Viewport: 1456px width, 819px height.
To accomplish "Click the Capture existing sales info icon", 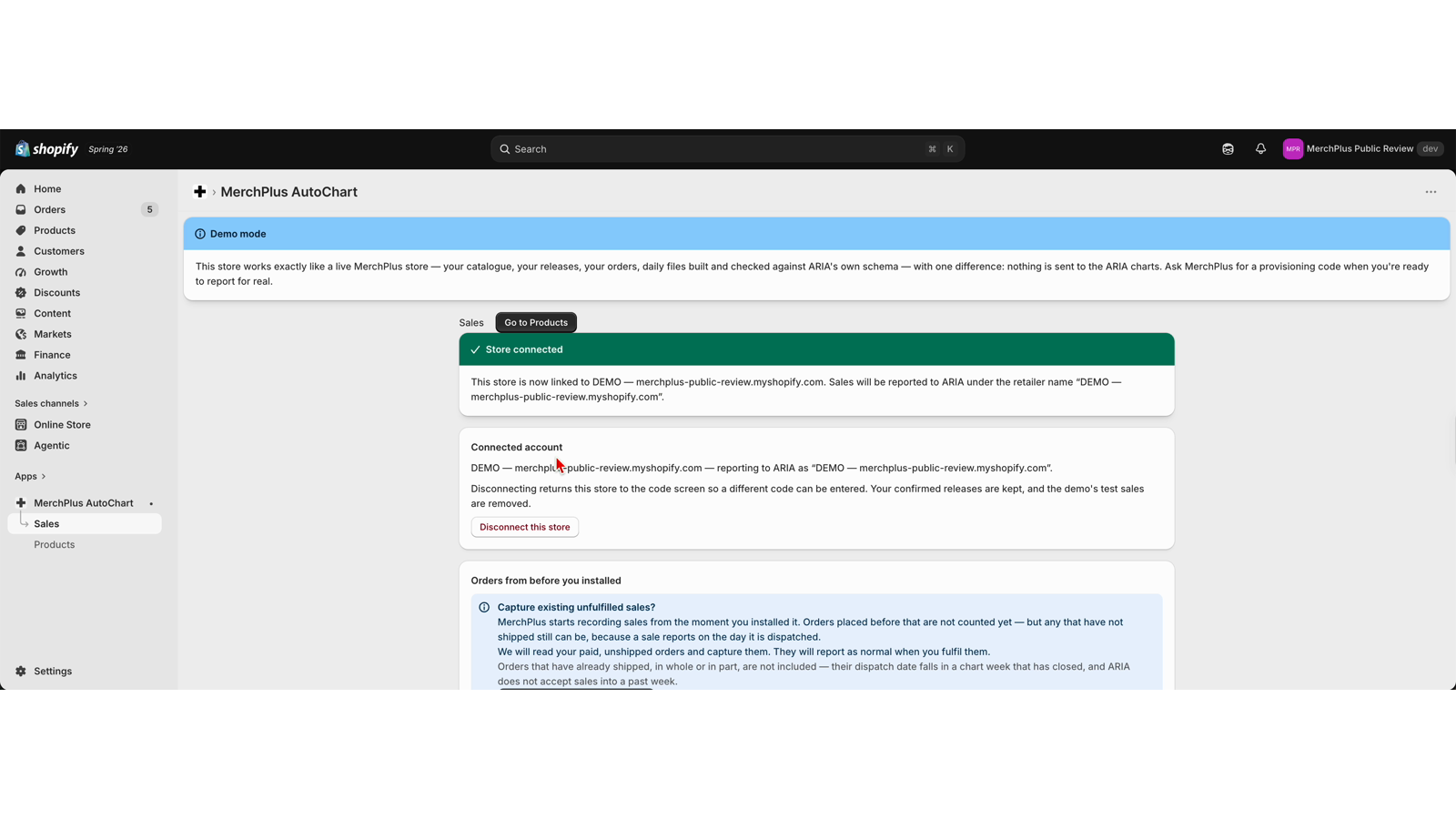I will pyautogui.click(x=484, y=608).
